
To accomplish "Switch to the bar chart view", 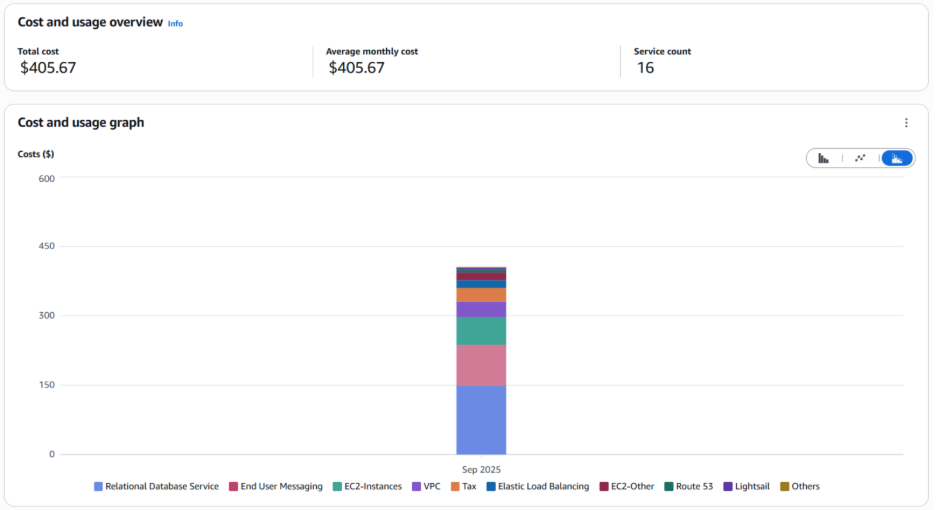I will click(823, 158).
